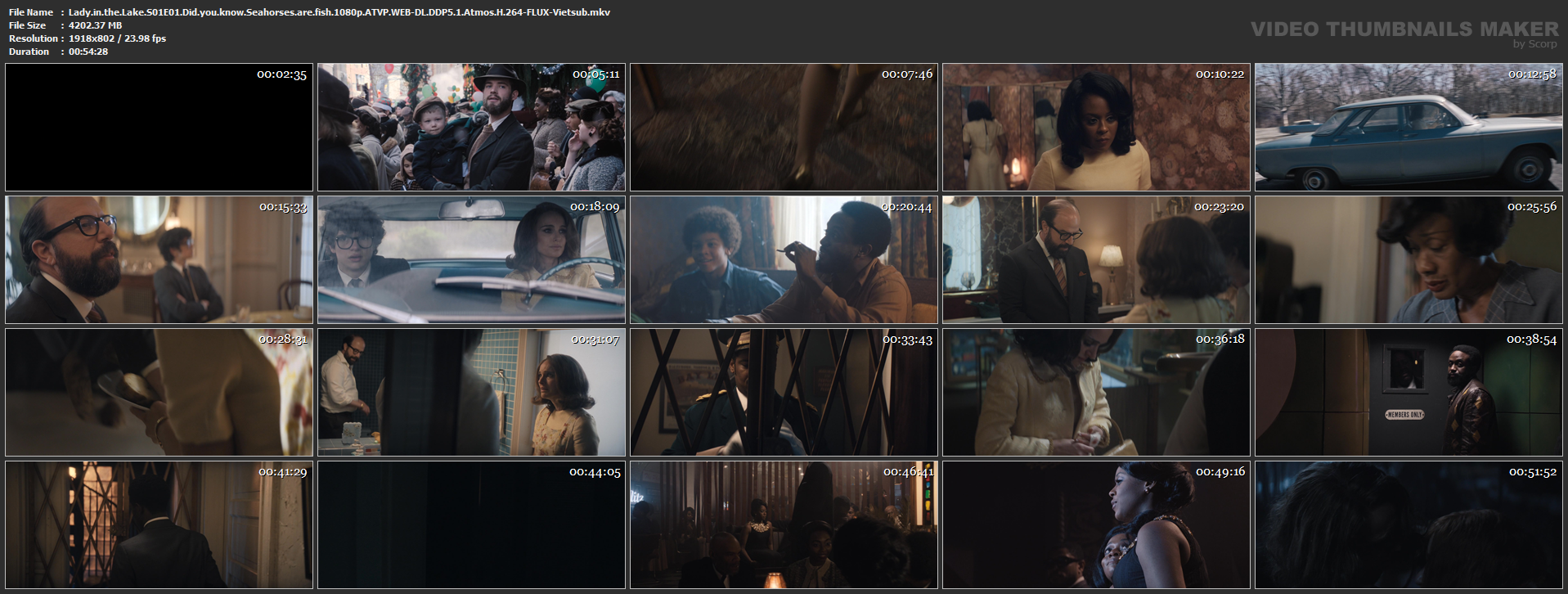The image size is (1568, 594).
Task: Click the Duration label
Action: [29, 52]
